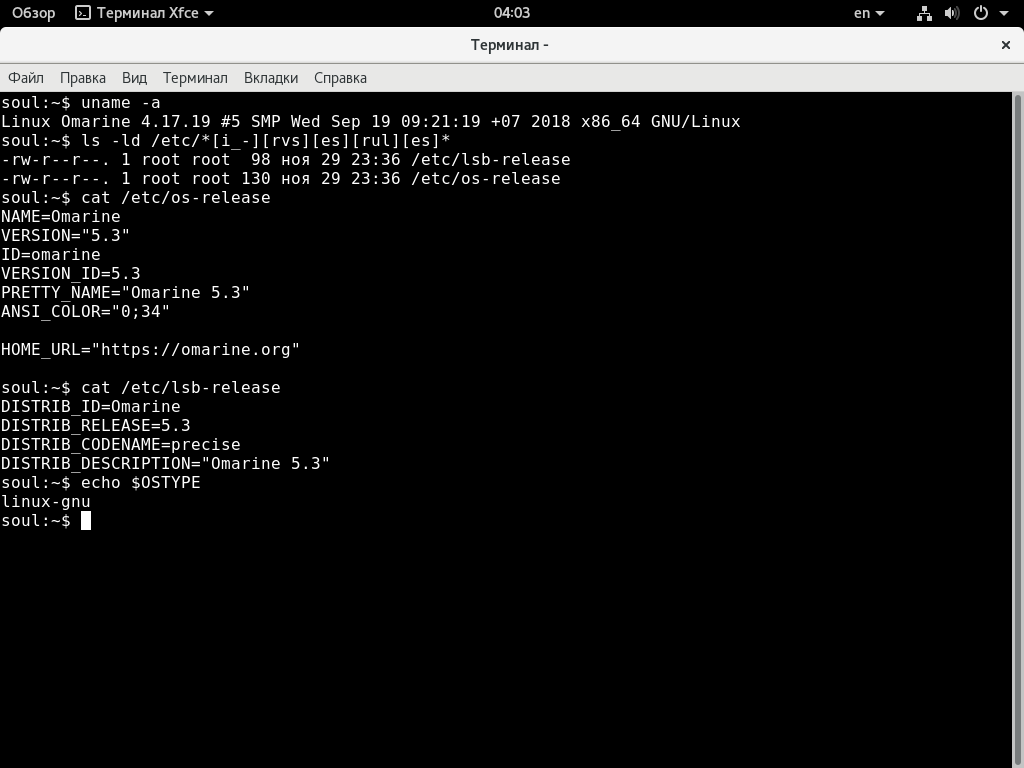The height and width of the screenshot is (768, 1024).
Task: Open the Вкладки menu
Action: point(271,78)
